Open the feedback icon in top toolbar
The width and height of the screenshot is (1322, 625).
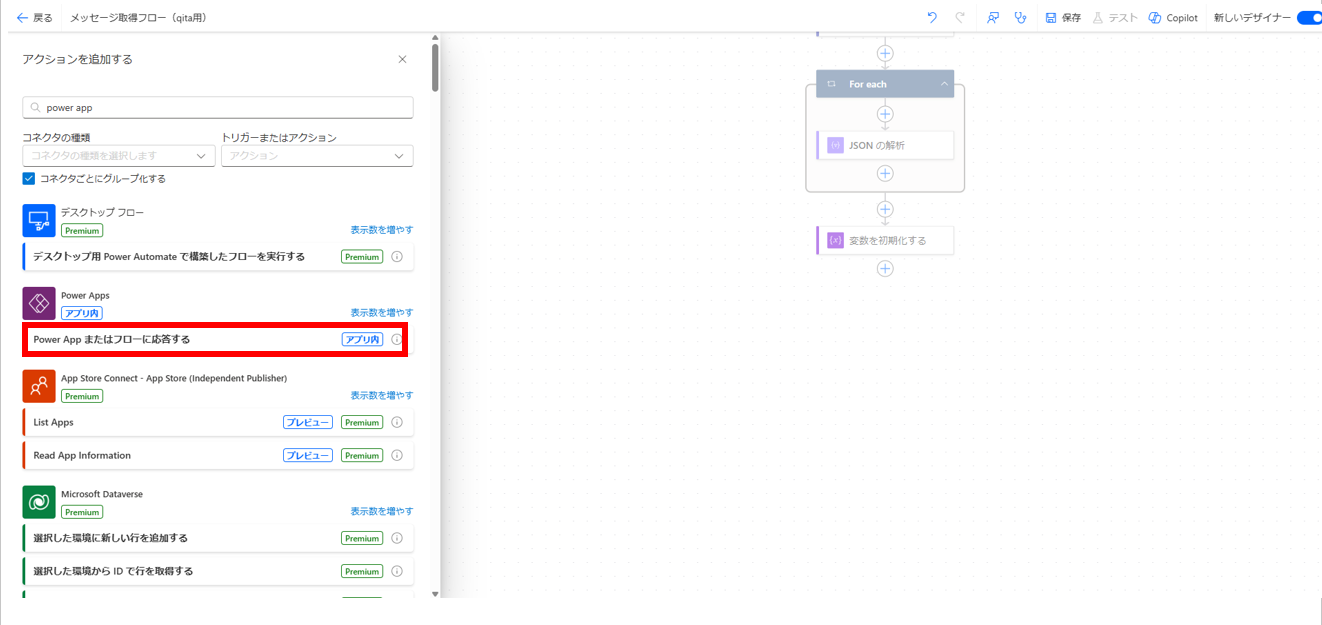click(993, 17)
